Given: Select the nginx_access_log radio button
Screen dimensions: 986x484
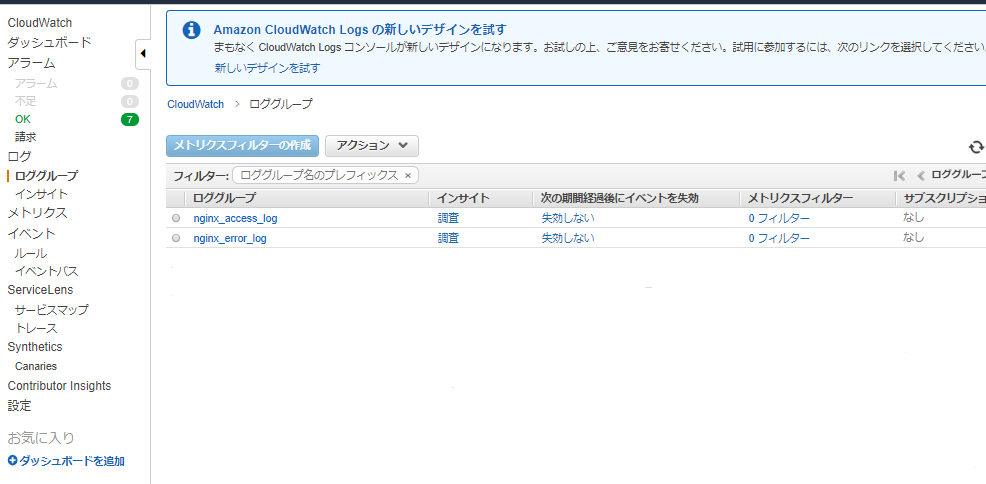Looking at the screenshot, I should point(176,218).
